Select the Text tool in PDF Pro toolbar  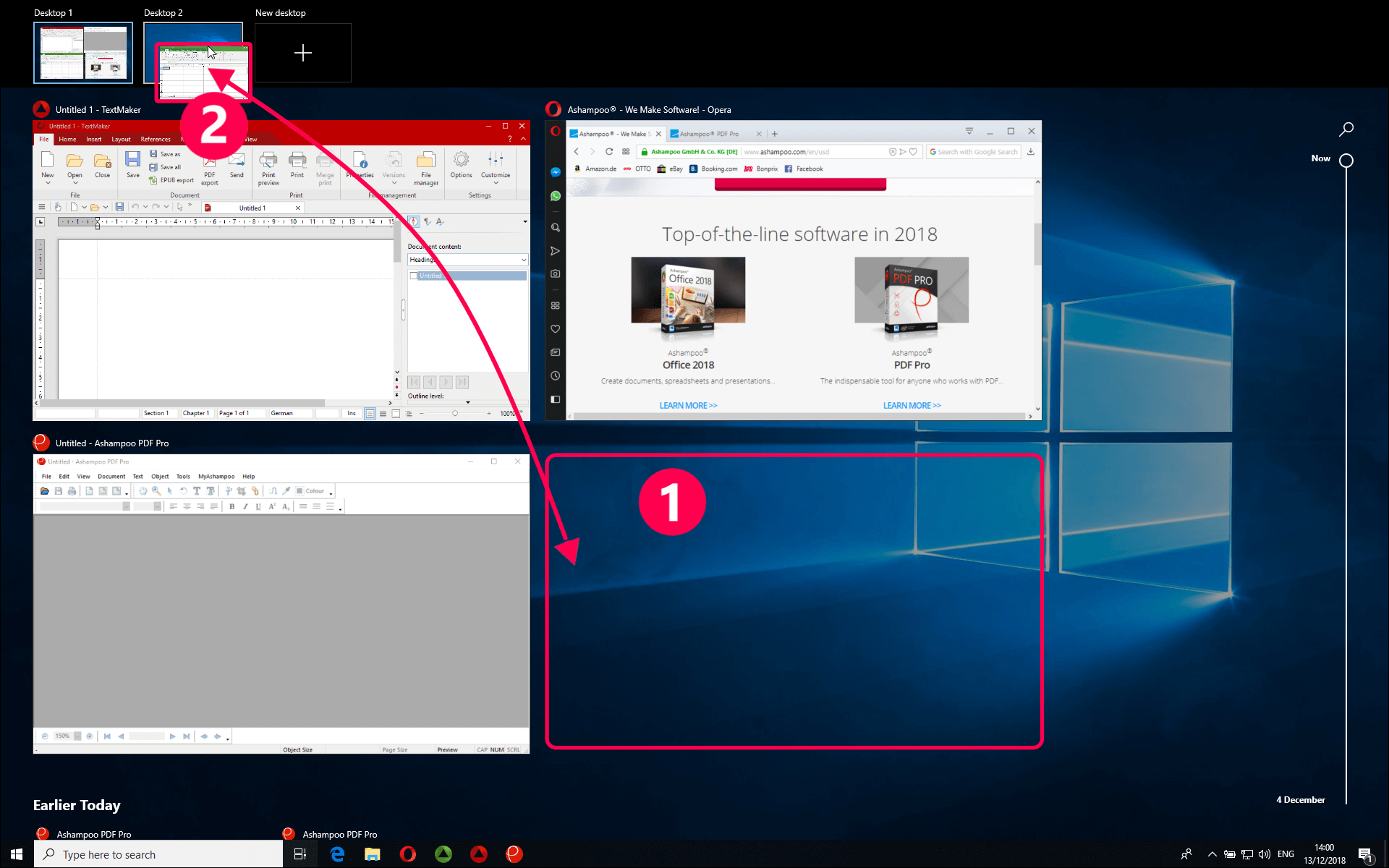(x=197, y=491)
